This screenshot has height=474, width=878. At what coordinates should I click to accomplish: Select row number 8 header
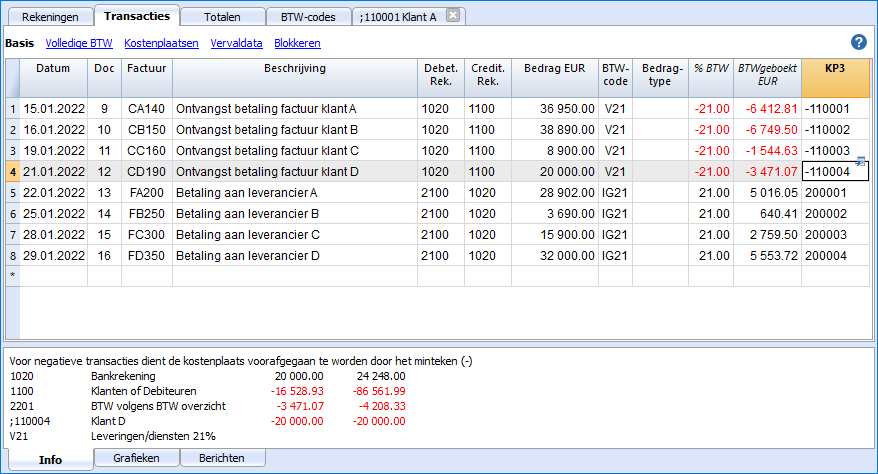13,256
